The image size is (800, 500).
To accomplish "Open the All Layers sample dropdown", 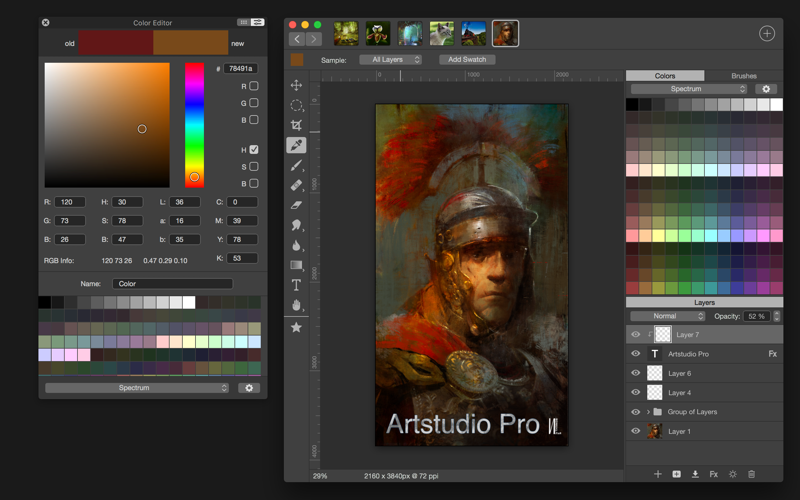I will [390, 60].
